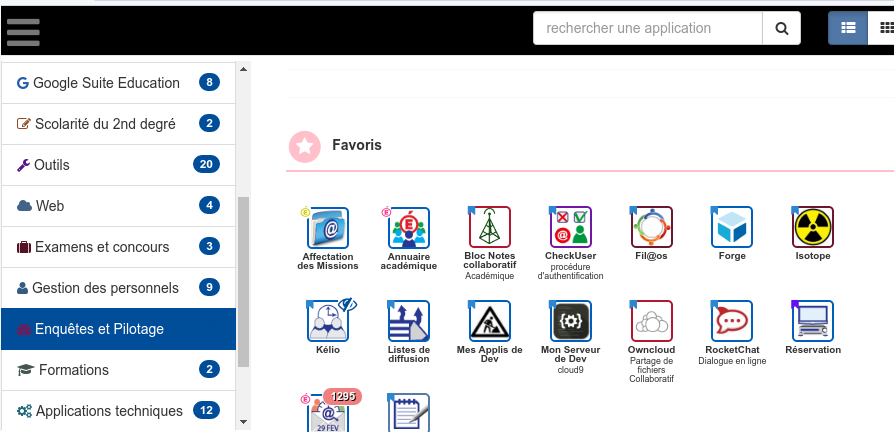Open Mes Applis de Dev
This screenshot has width=894, height=432.
(x=490, y=321)
